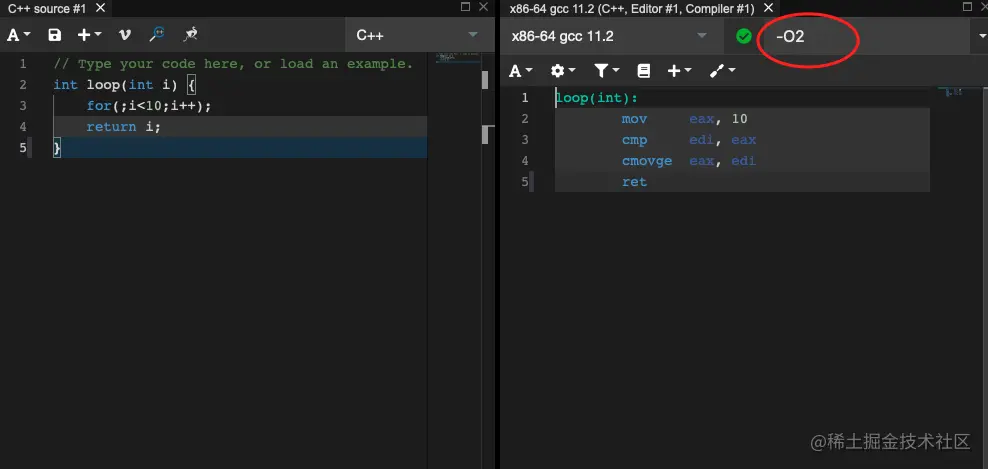Image resolution: width=988 pixels, height=469 pixels.
Task: Toggle Vim mode in source editor
Action: [125, 35]
